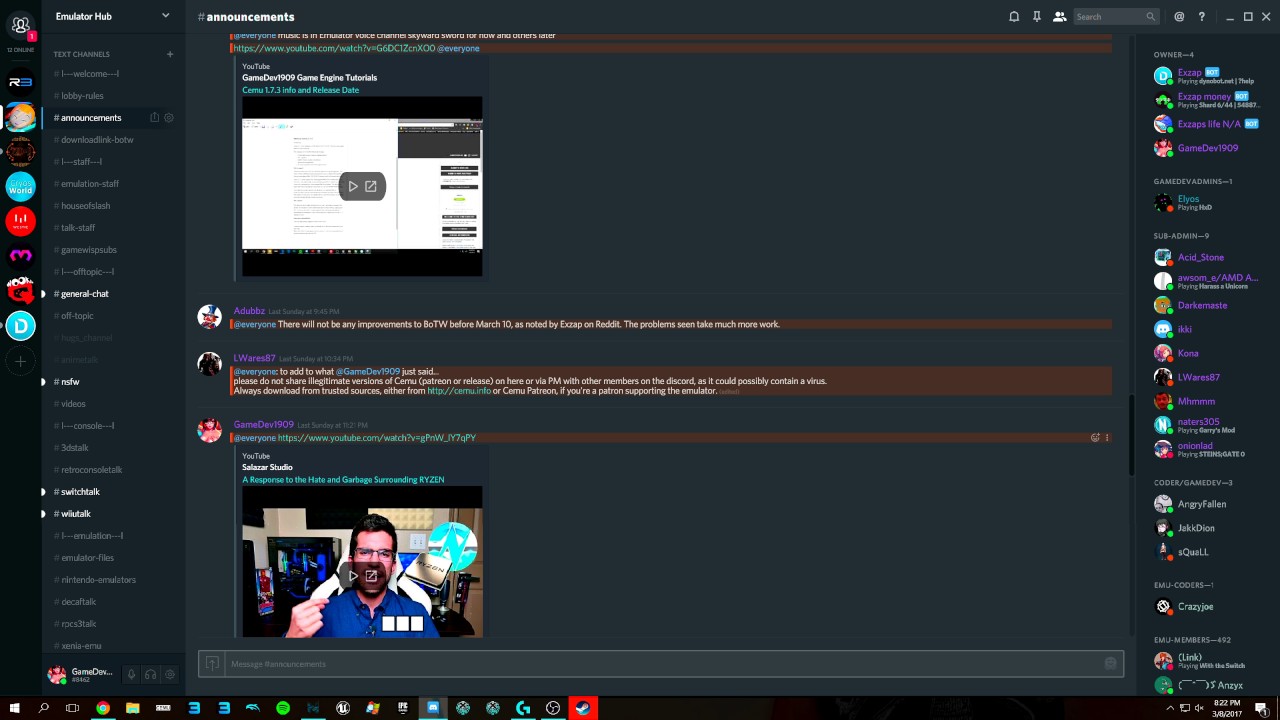The width and height of the screenshot is (1280, 720).
Task: Go to the wiiutalk channel
Action: coord(76,514)
